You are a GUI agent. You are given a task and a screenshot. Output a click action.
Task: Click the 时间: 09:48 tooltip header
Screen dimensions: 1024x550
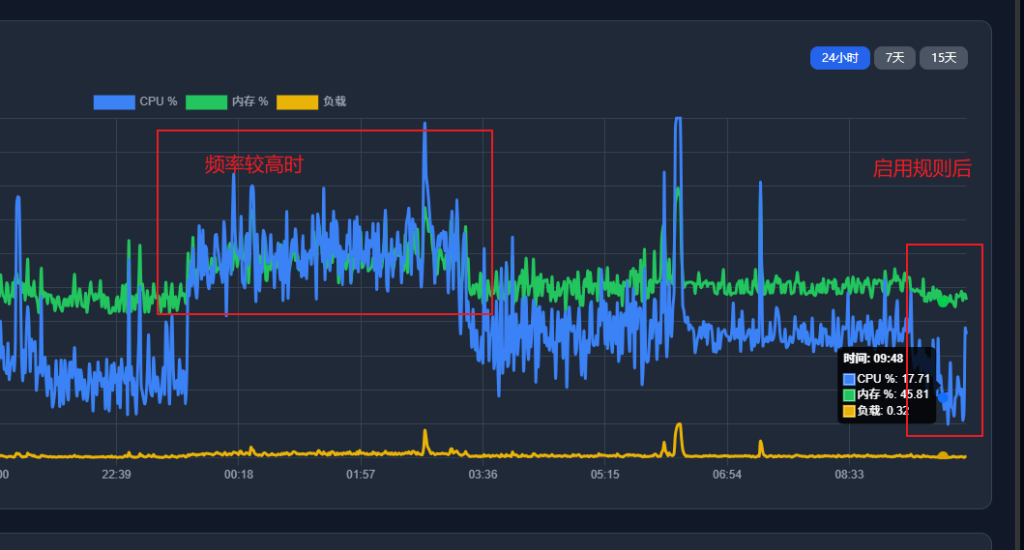pos(873,359)
